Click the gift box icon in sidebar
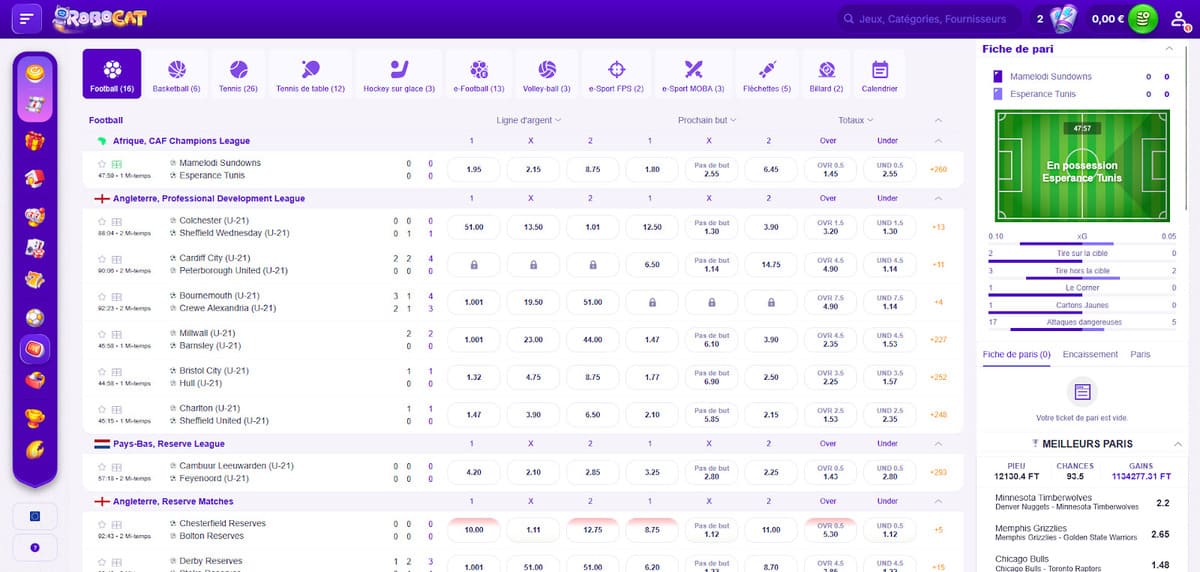This screenshot has height=572, width=1200. point(35,142)
